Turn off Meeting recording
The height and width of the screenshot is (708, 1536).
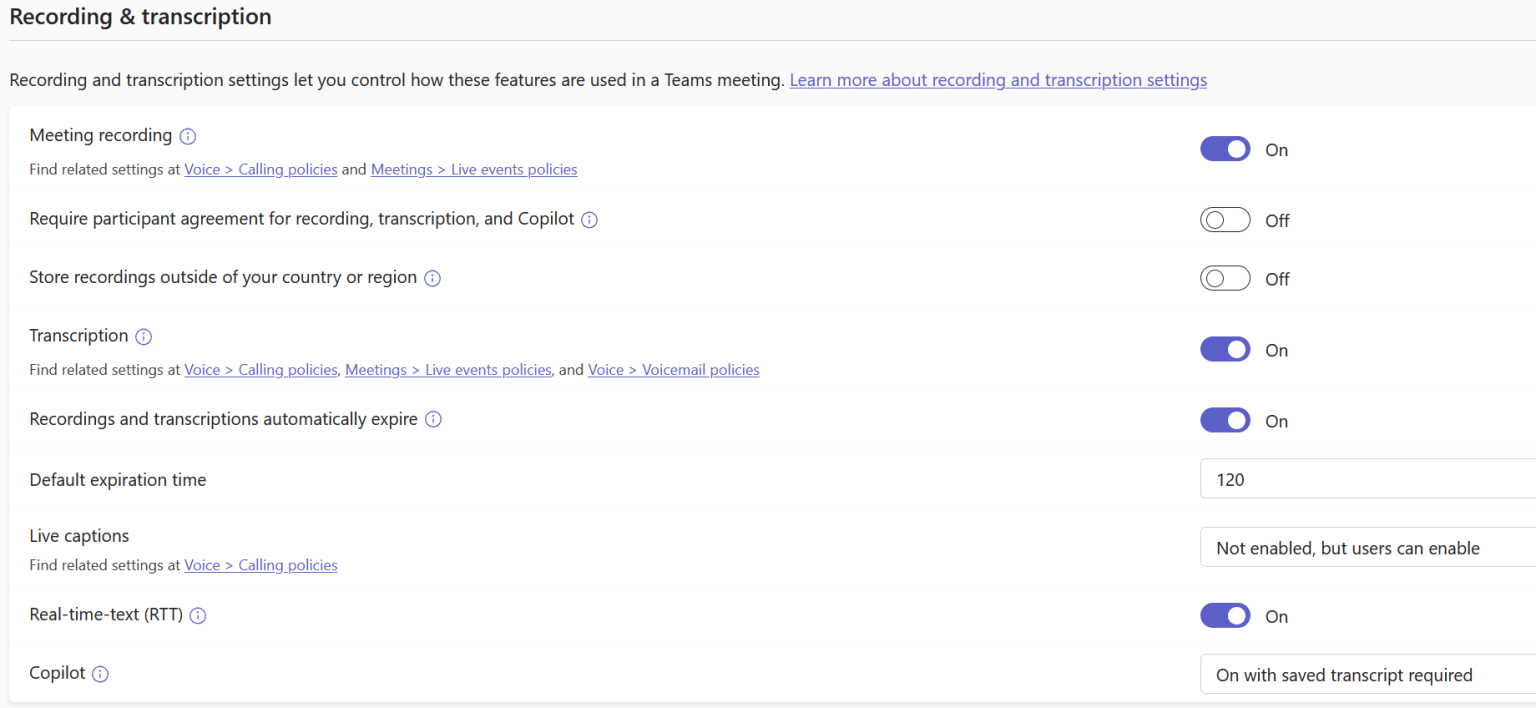pyautogui.click(x=1225, y=148)
